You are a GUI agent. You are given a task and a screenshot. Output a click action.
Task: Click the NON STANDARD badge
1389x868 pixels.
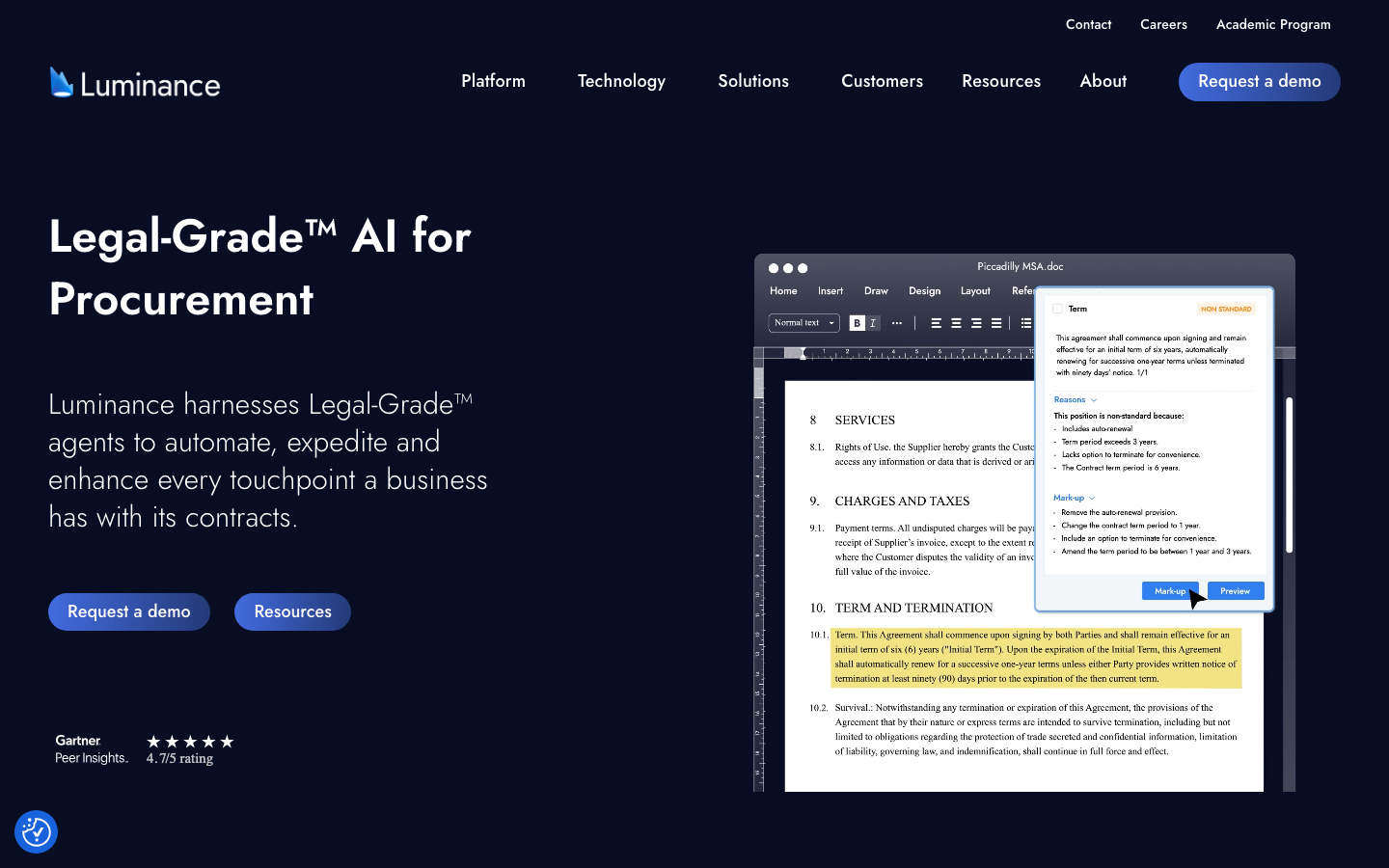pos(1226,309)
